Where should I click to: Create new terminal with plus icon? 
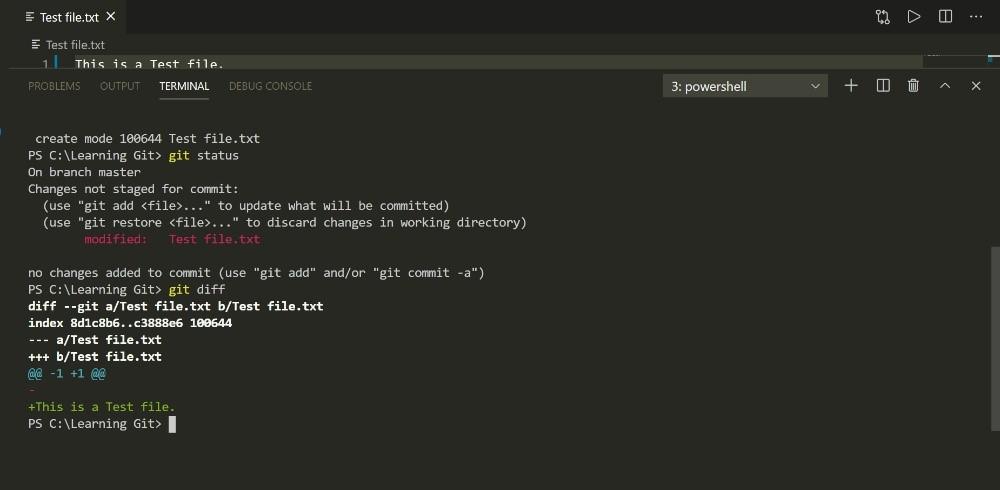tap(851, 86)
